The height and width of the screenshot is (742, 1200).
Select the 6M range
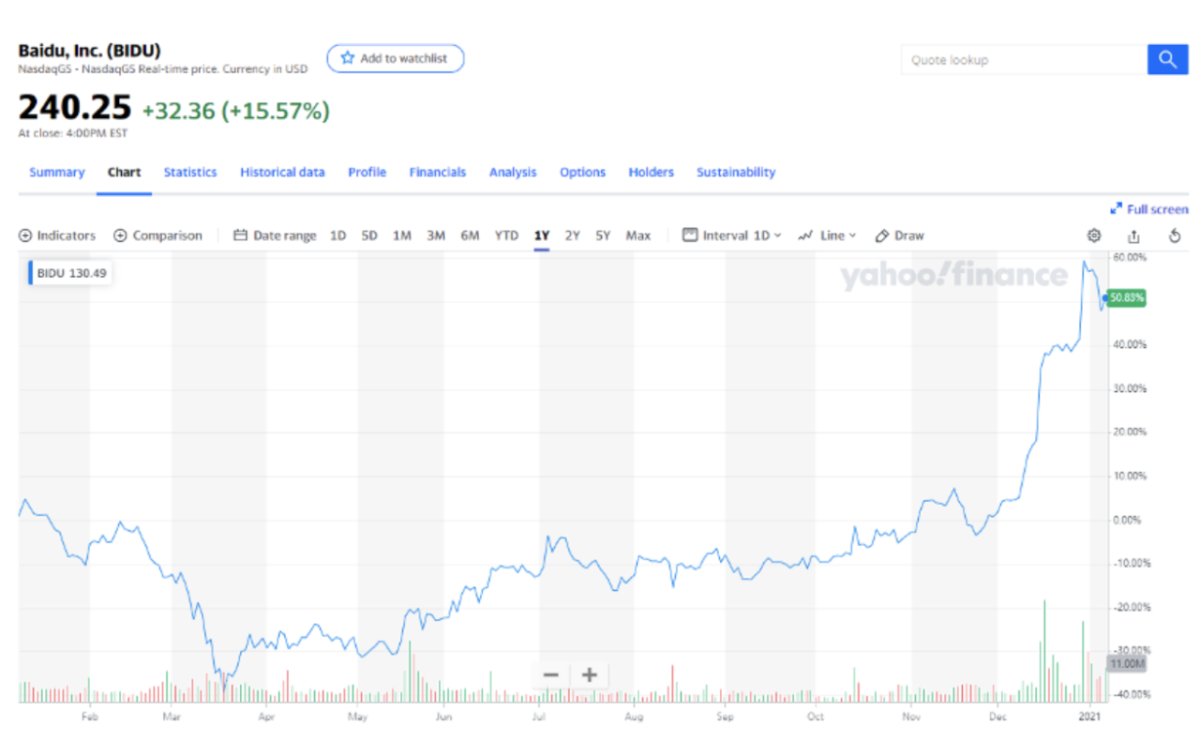470,236
